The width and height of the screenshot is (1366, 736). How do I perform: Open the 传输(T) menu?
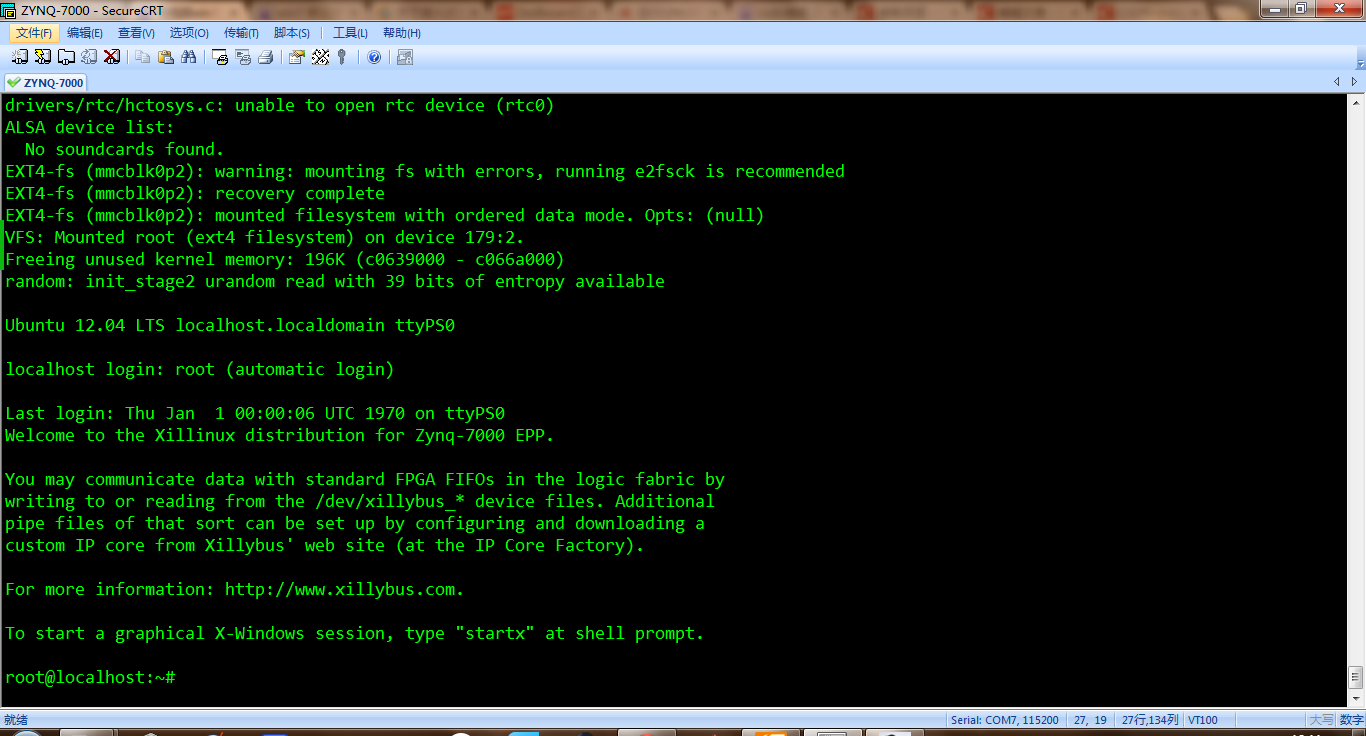[241, 33]
